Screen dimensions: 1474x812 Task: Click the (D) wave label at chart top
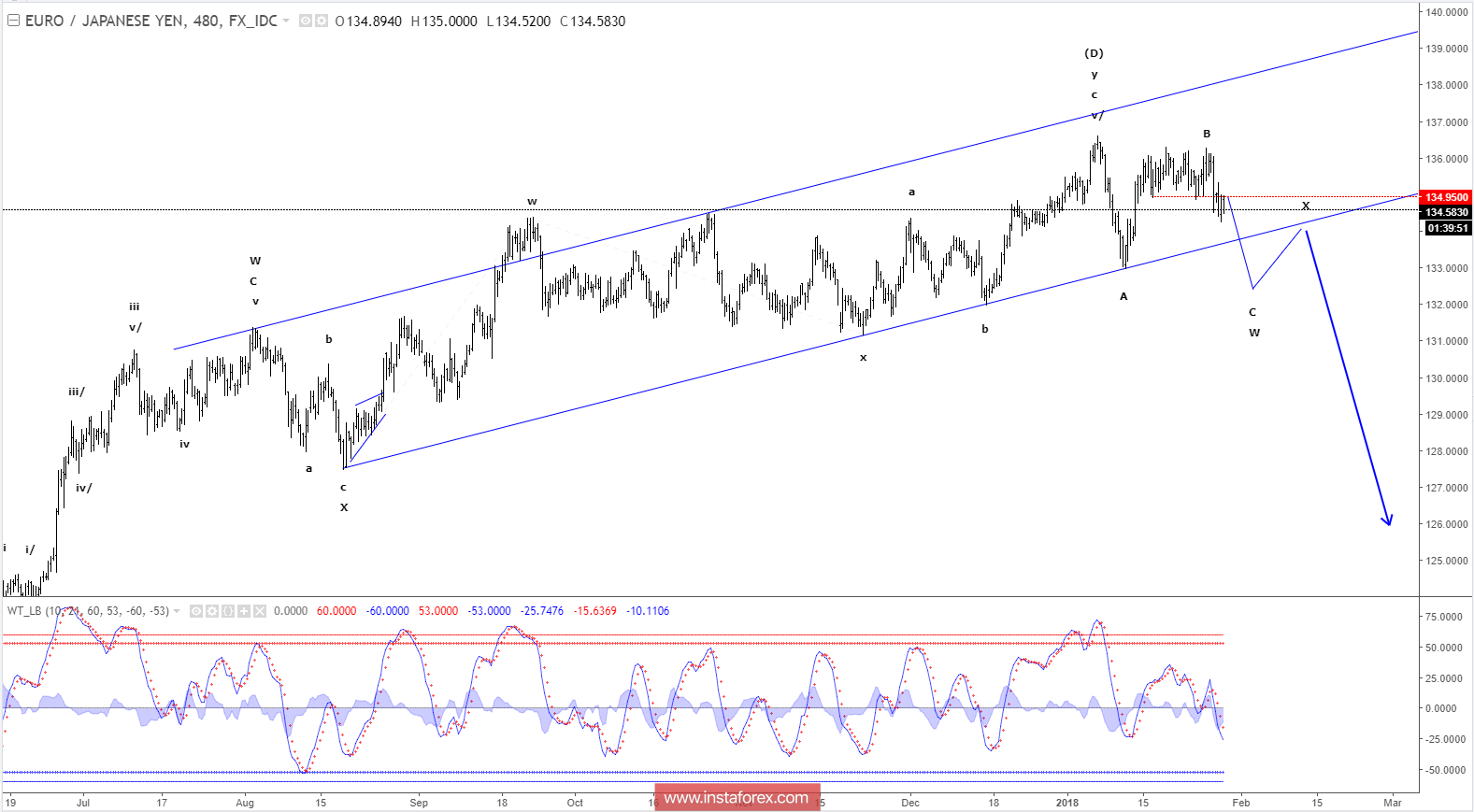[x=1094, y=53]
